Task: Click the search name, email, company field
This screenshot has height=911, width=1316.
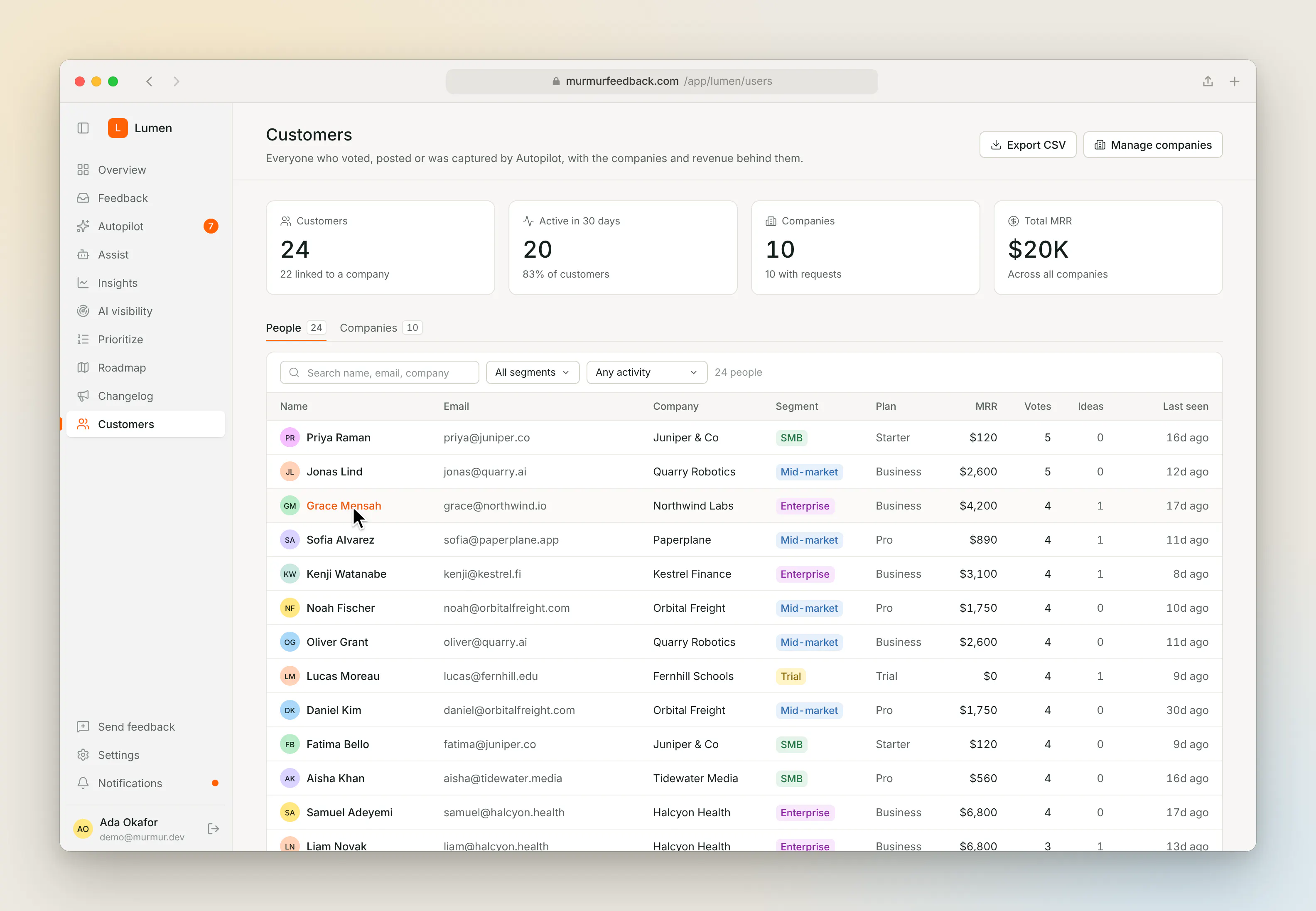Action: (x=379, y=372)
